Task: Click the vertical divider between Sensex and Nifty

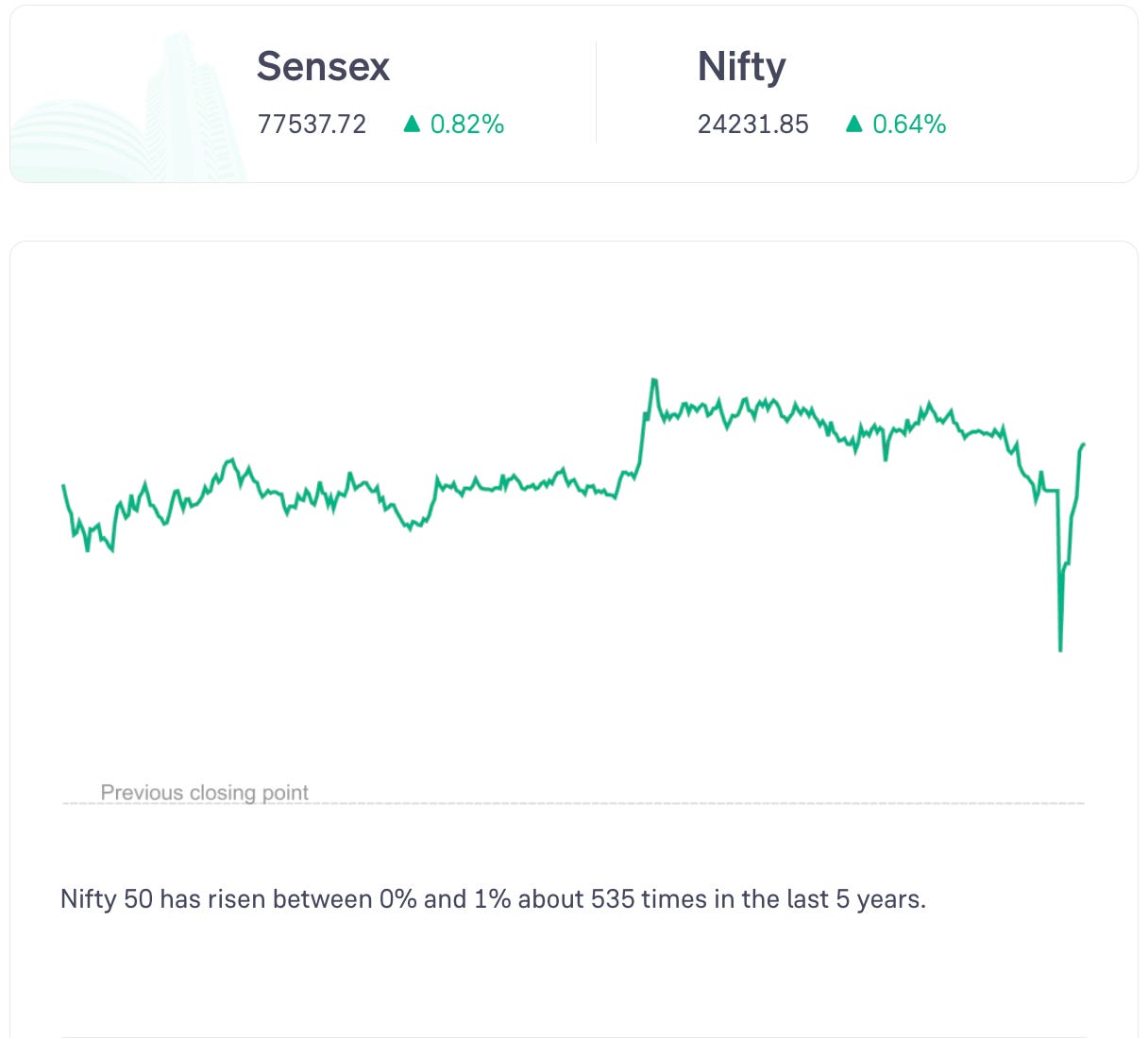Action: click(x=596, y=92)
